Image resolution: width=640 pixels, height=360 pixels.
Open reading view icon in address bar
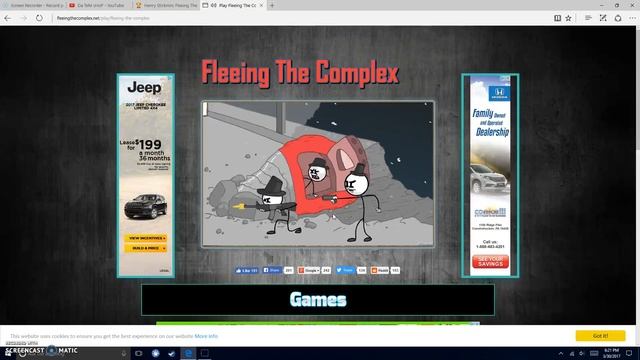(x=557, y=18)
